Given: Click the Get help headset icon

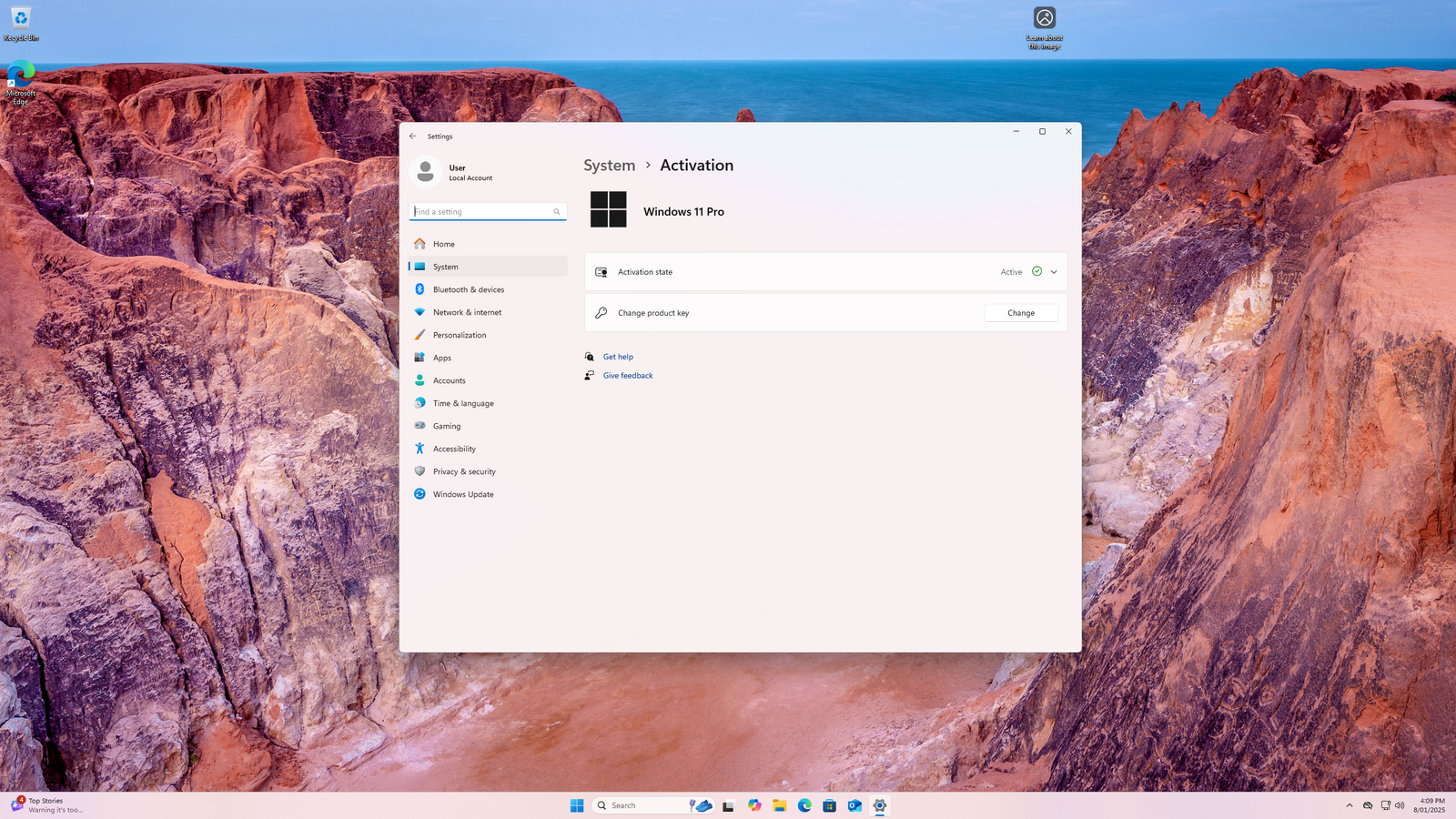Looking at the screenshot, I should tap(589, 357).
